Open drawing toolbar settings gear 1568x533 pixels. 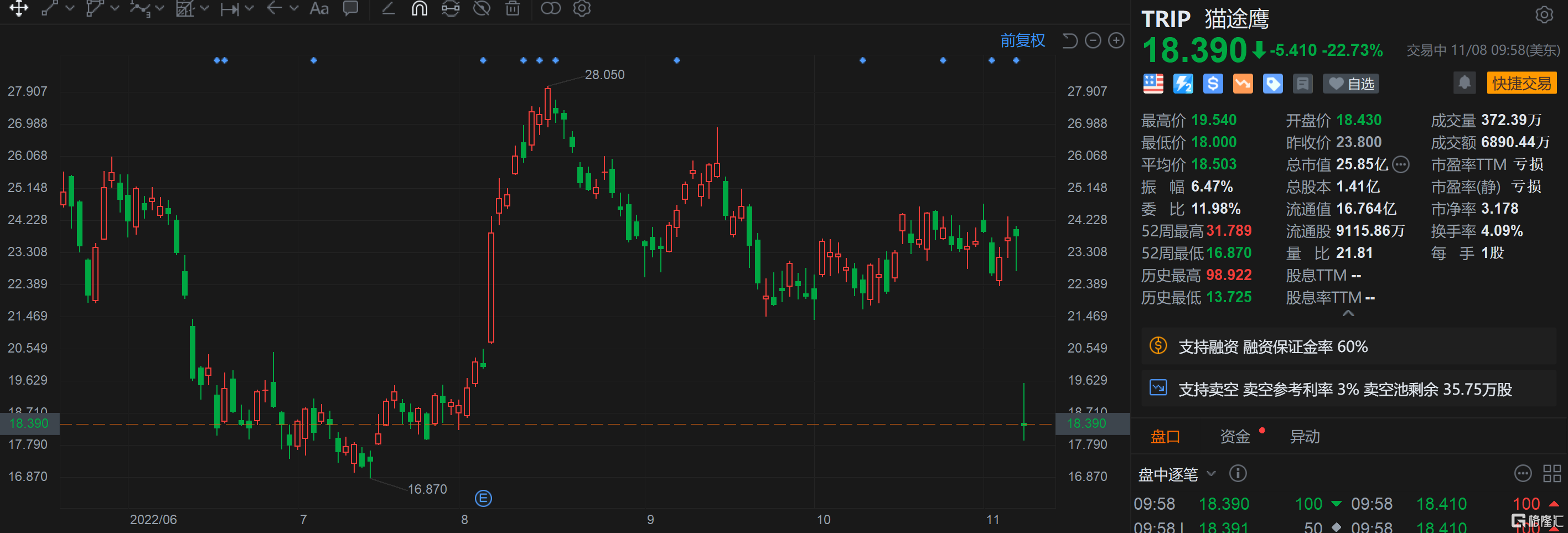point(582,8)
